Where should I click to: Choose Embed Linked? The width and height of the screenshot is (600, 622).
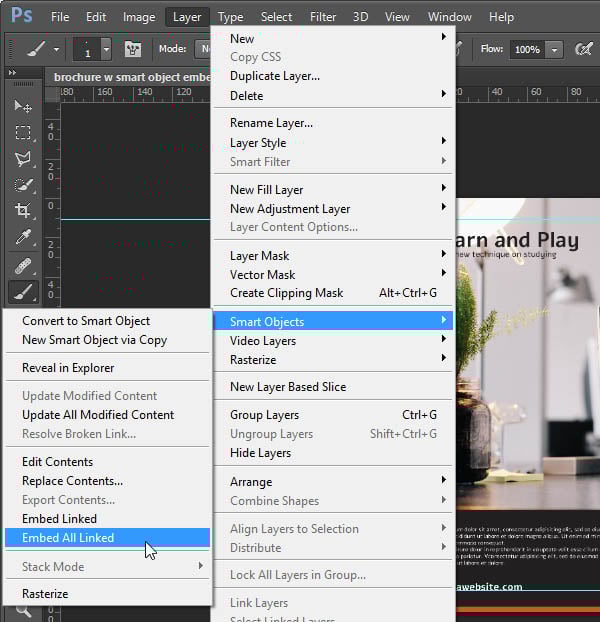coord(107,519)
